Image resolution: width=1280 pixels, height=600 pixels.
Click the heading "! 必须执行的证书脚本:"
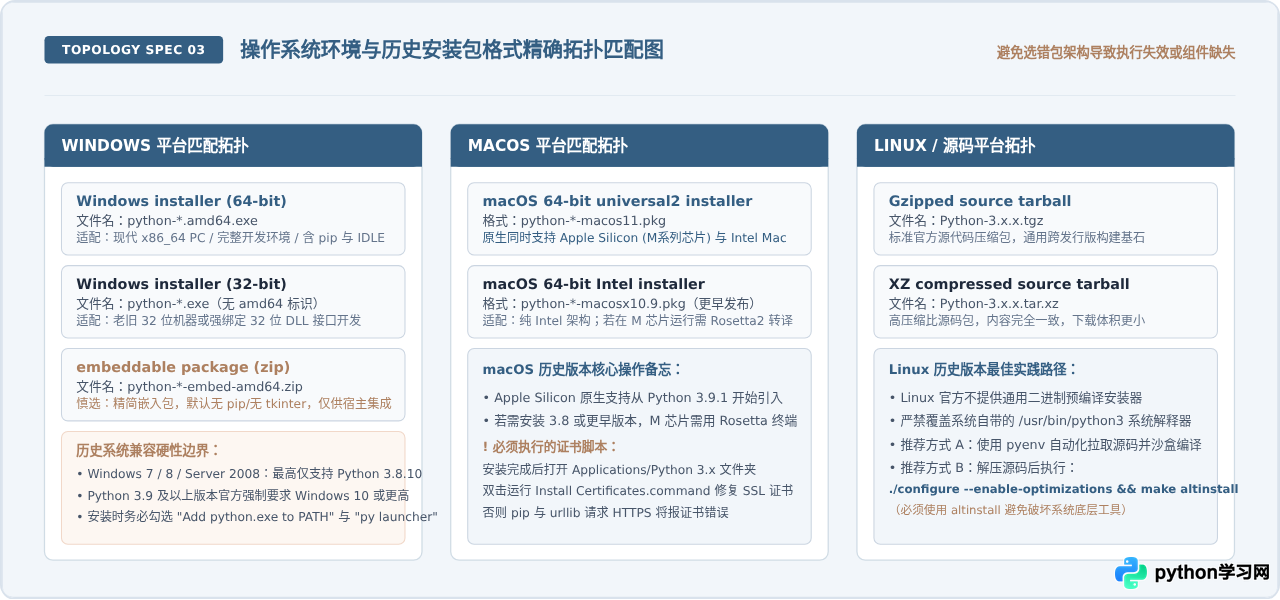[x=550, y=447]
